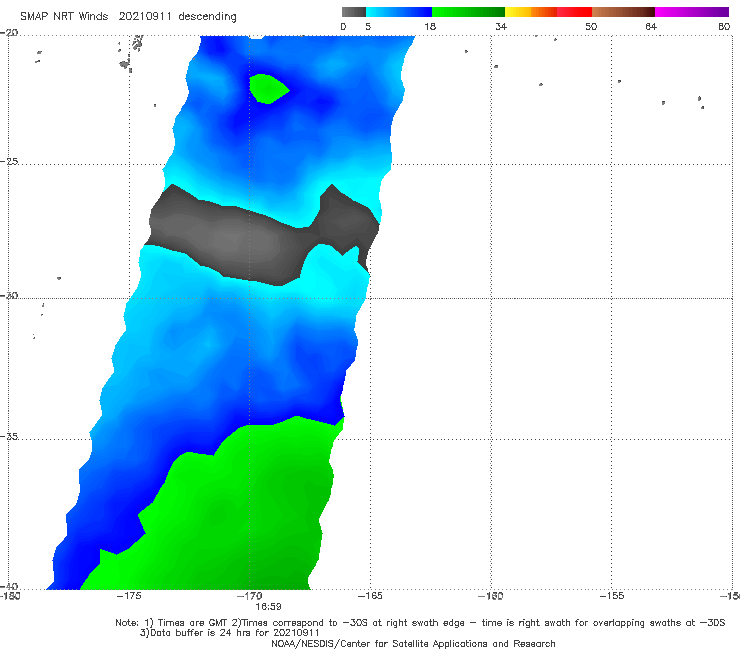Click the magenta segment of the color bar

coord(692,12)
